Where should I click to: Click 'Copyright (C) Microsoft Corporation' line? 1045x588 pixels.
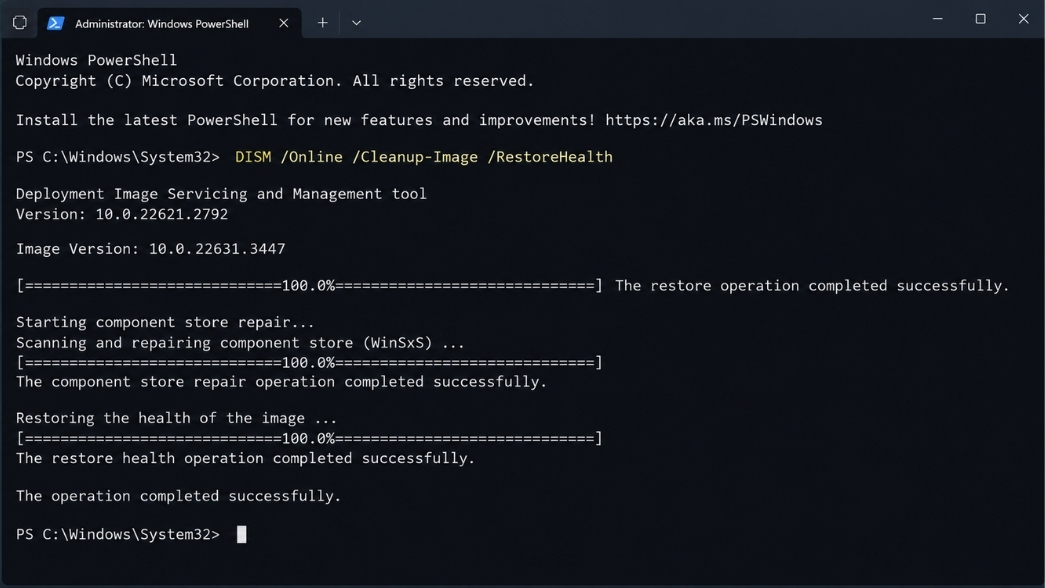pos(275,81)
